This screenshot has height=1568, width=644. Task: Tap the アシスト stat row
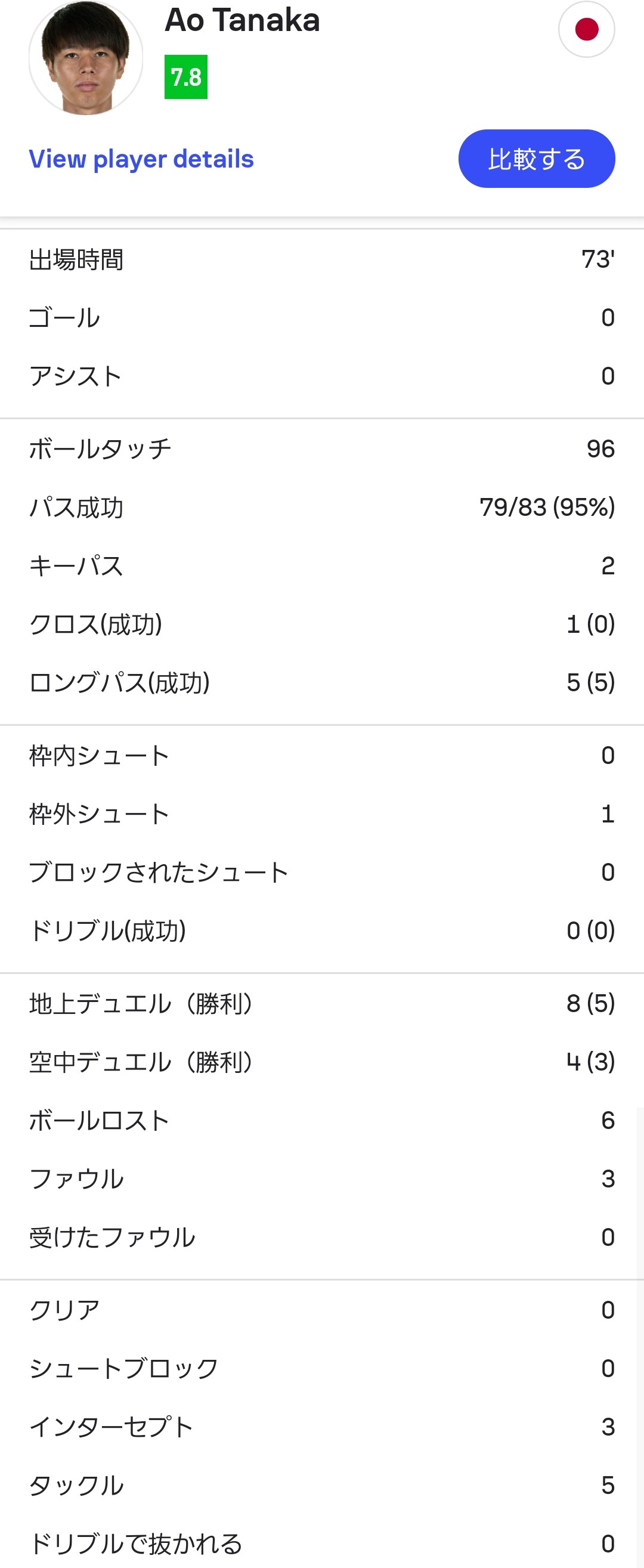click(321, 376)
